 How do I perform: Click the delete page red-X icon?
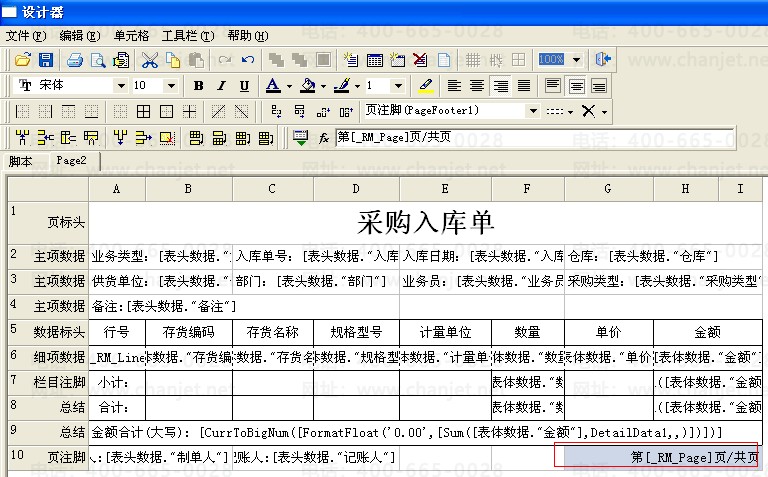(x=420, y=60)
